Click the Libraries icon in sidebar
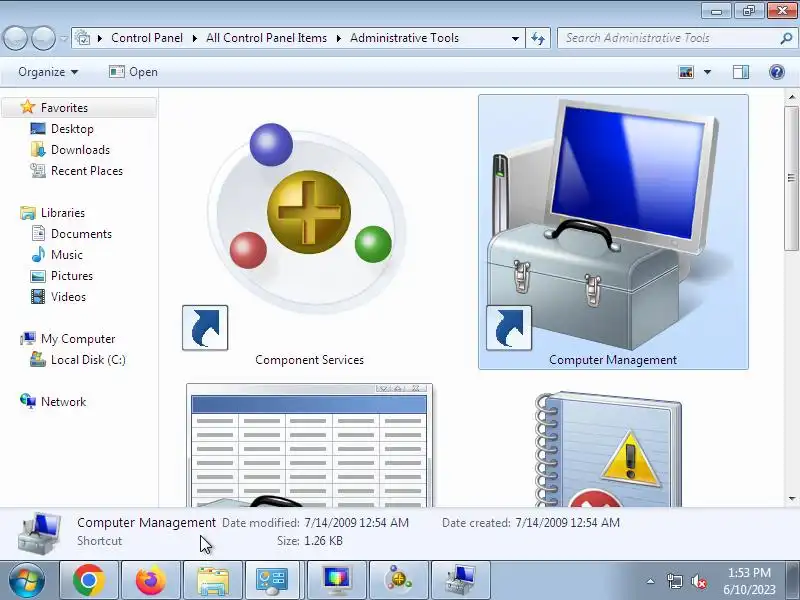This screenshot has width=800, height=600. [28, 213]
